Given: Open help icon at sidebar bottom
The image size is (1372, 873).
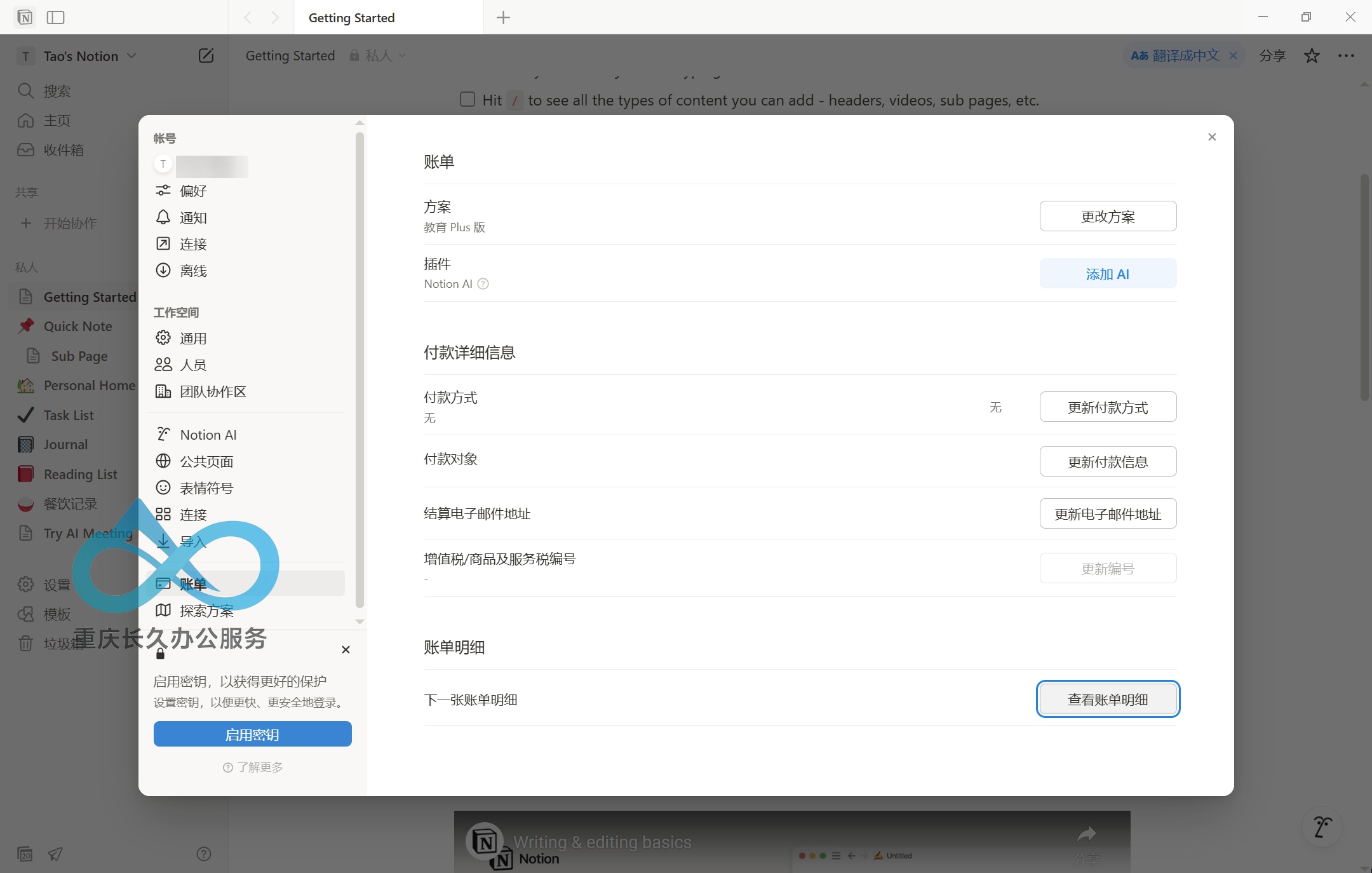Looking at the screenshot, I should (x=204, y=854).
